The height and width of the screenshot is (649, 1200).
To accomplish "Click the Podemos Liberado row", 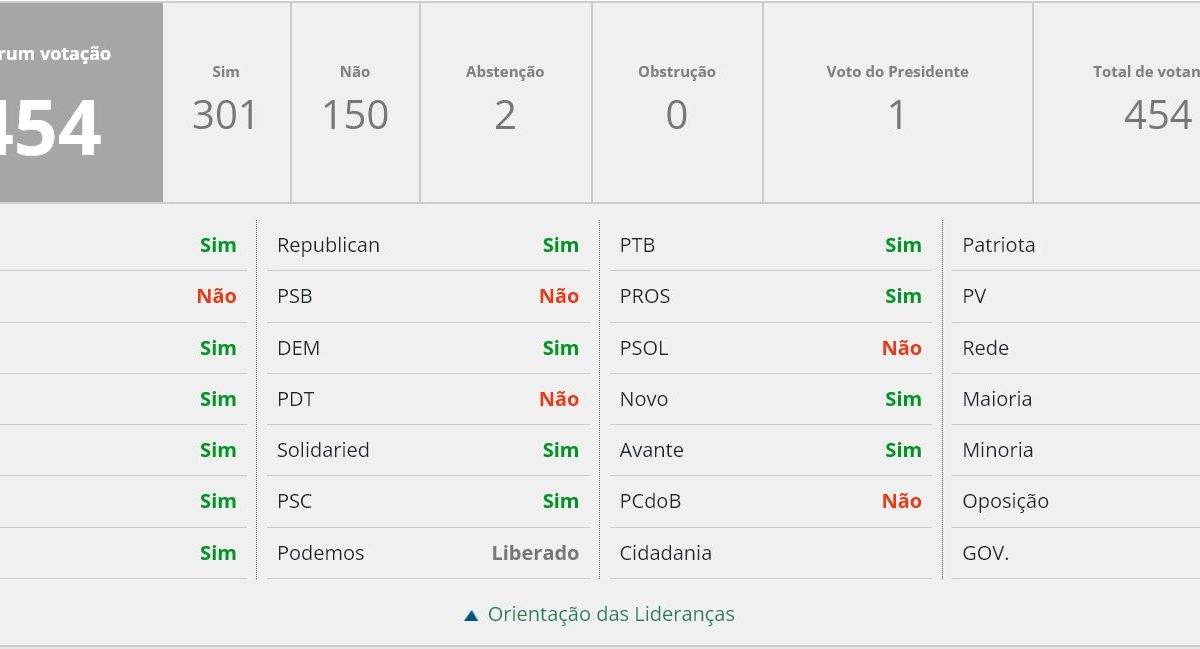I will (427, 553).
